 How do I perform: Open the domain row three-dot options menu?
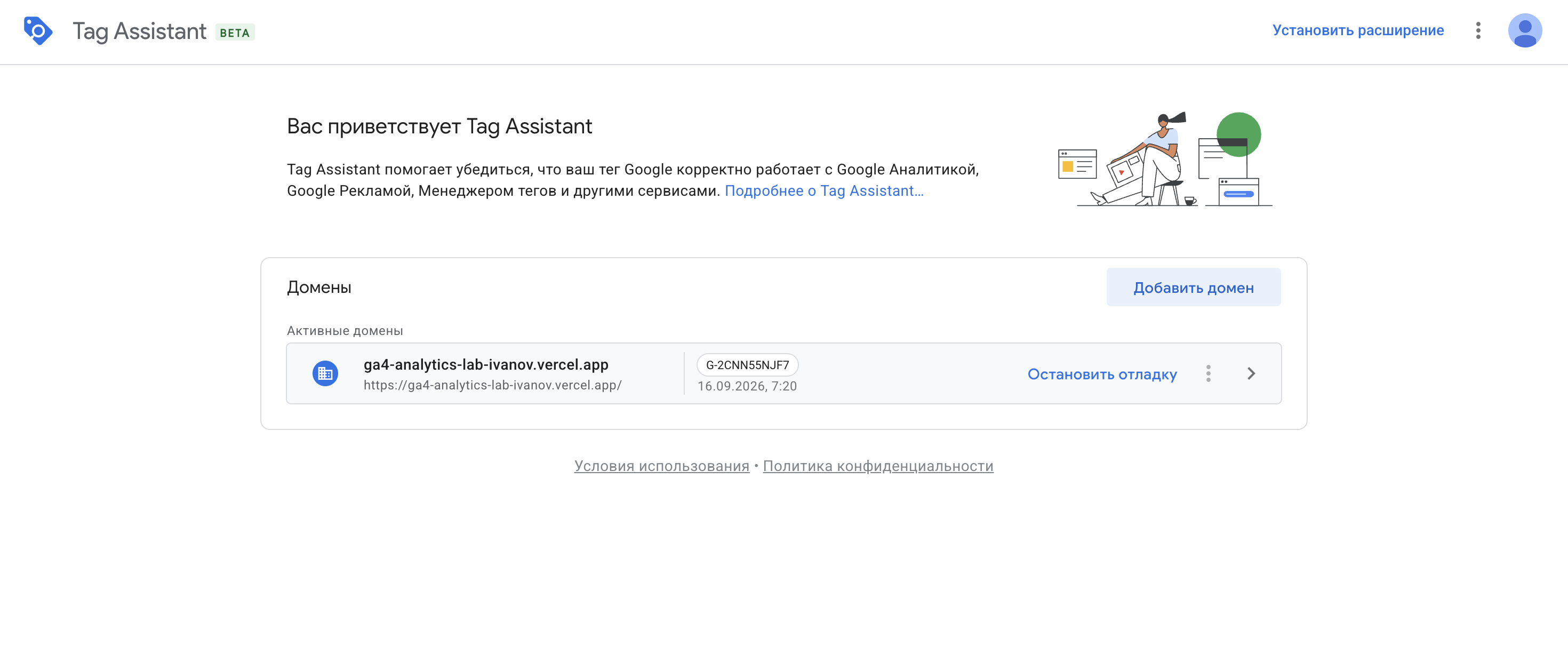[1208, 373]
